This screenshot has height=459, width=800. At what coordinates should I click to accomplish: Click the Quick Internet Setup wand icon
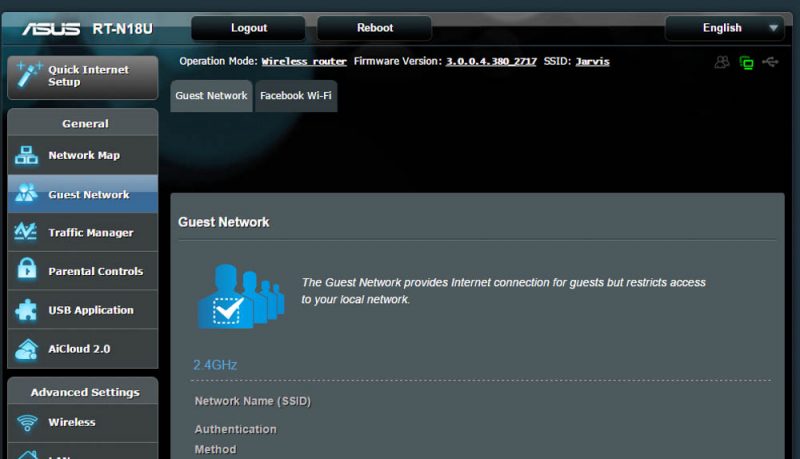(x=28, y=74)
